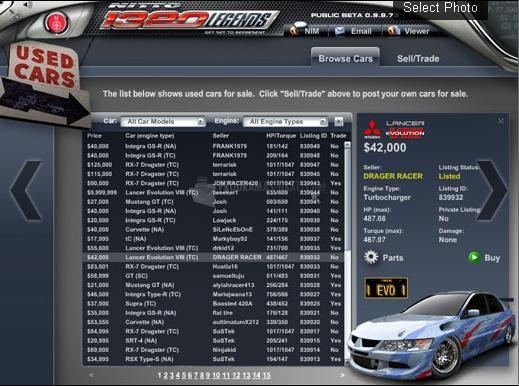Click next page arrow below the list
519x386 pixels.
tap(342, 375)
